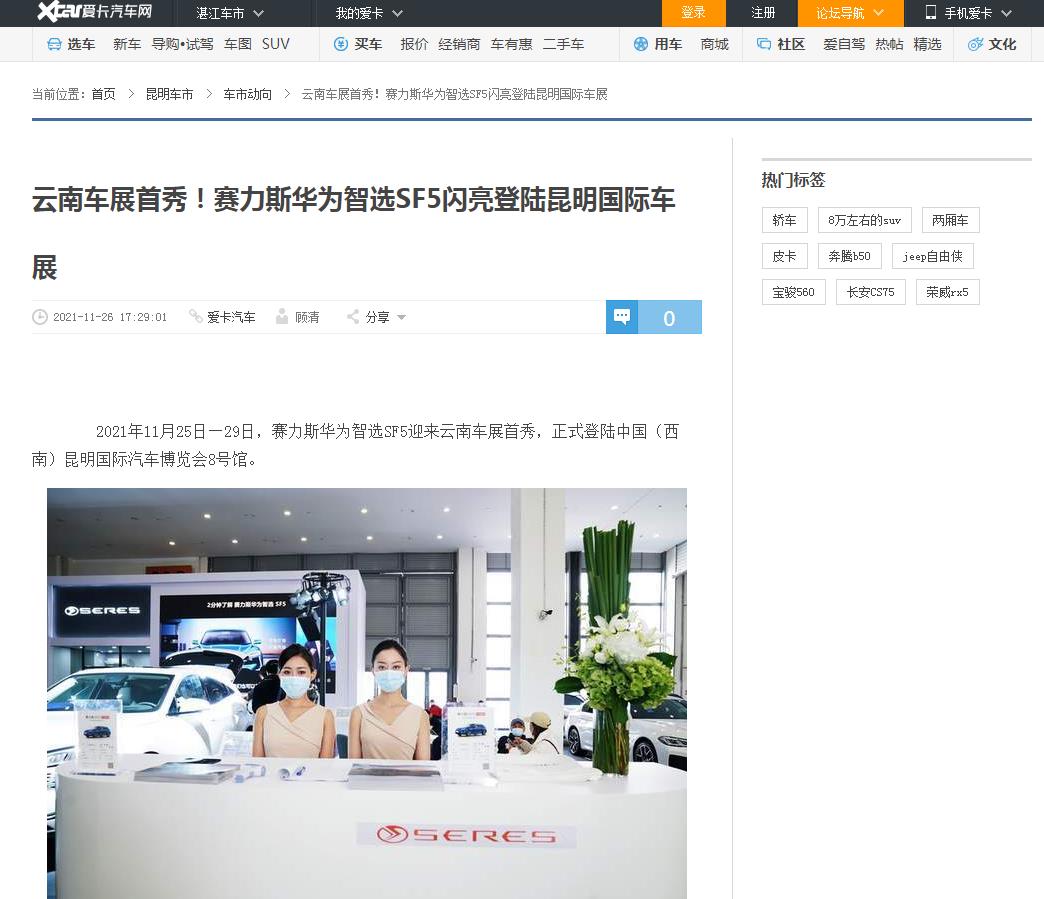Click the 社区 chat bubbles icon
Image resolution: width=1044 pixels, height=899 pixels.
[x=764, y=45]
